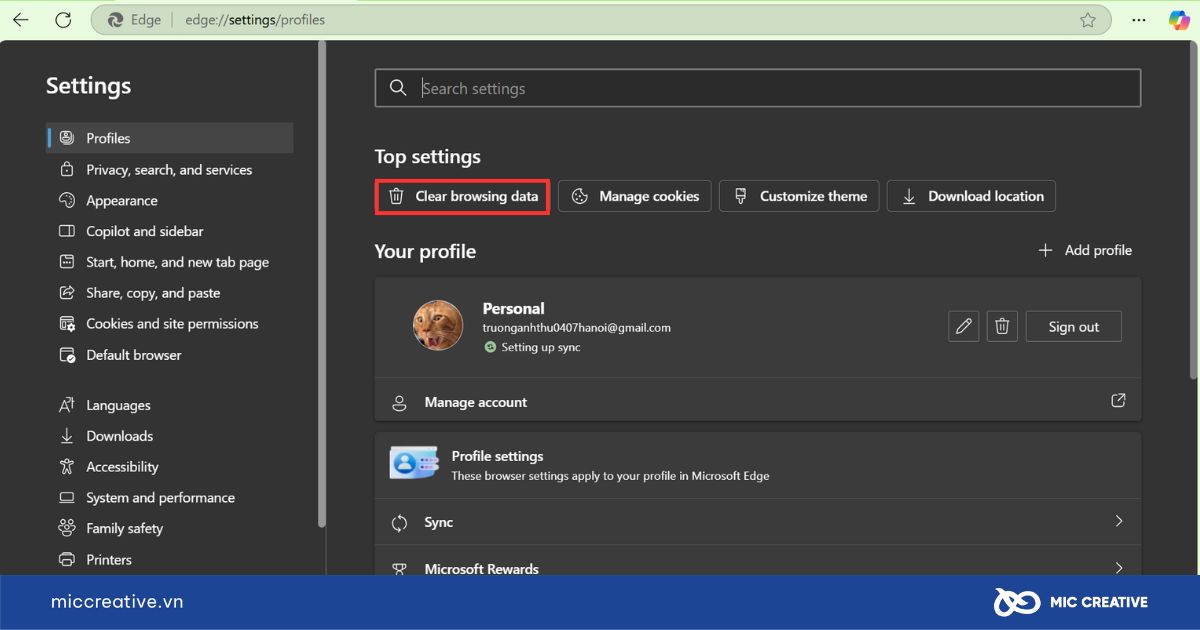Click the Sync circular arrows icon
The image size is (1200, 630).
coord(399,522)
